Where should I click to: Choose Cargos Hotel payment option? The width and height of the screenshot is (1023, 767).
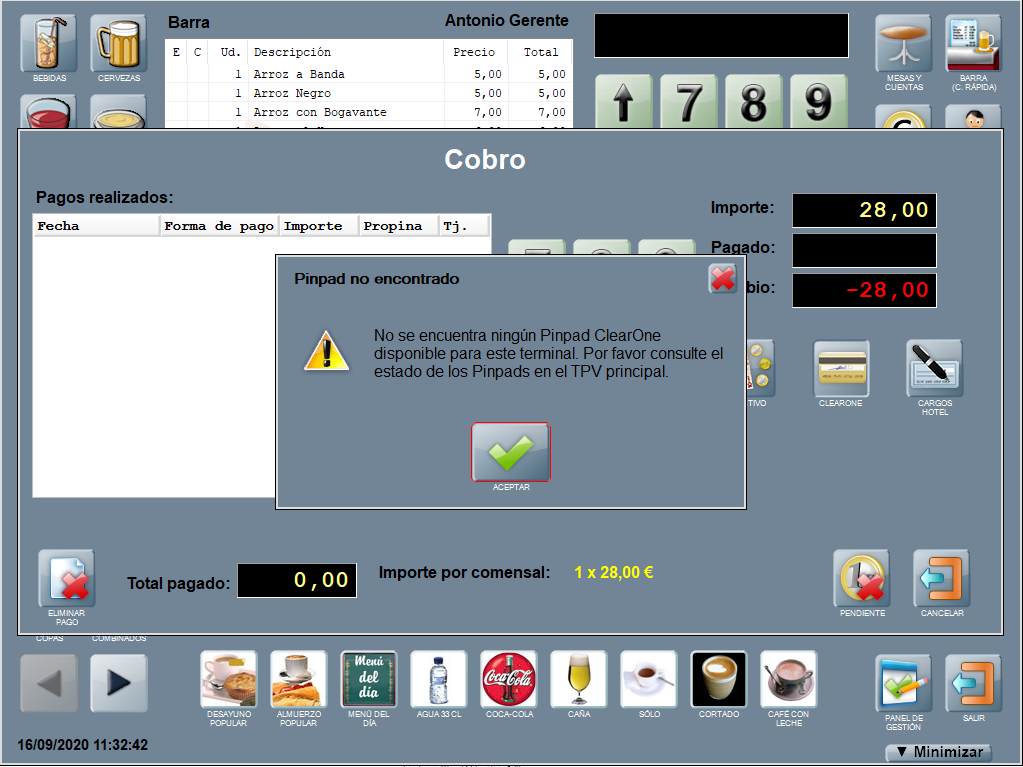click(x=934, y=369)
